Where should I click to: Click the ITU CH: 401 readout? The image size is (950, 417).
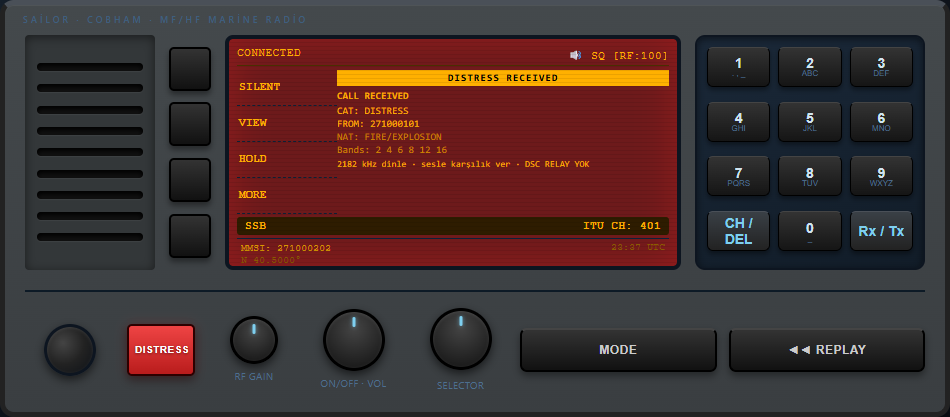click(622, 226)
